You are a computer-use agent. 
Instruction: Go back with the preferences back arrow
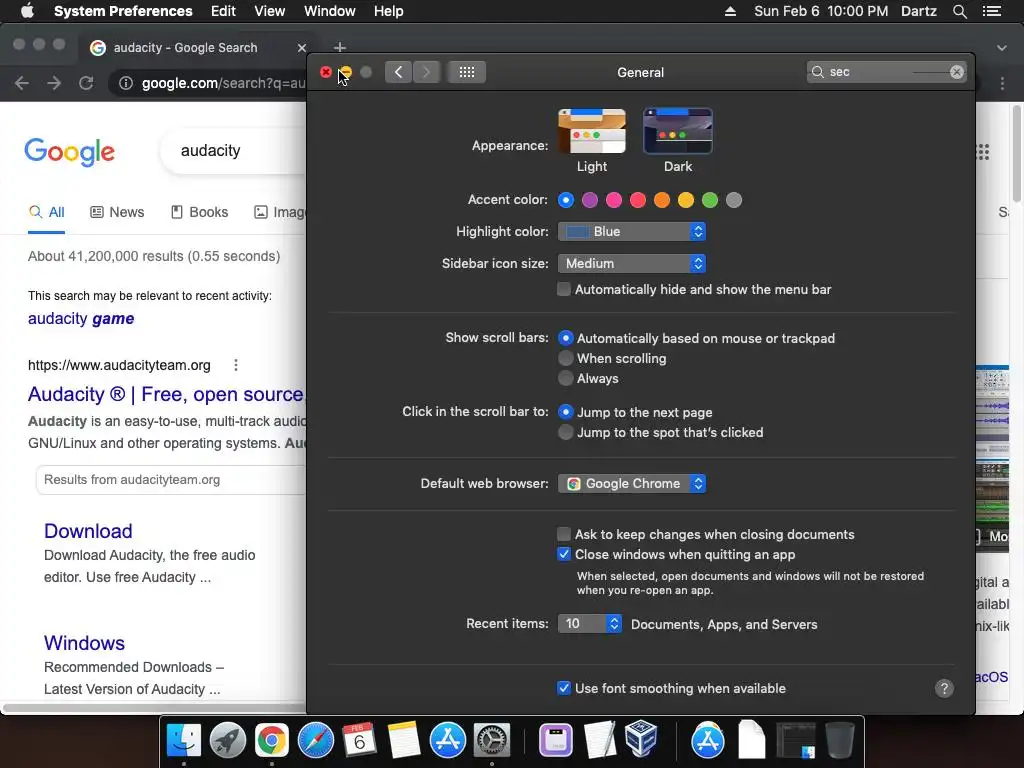398,72
